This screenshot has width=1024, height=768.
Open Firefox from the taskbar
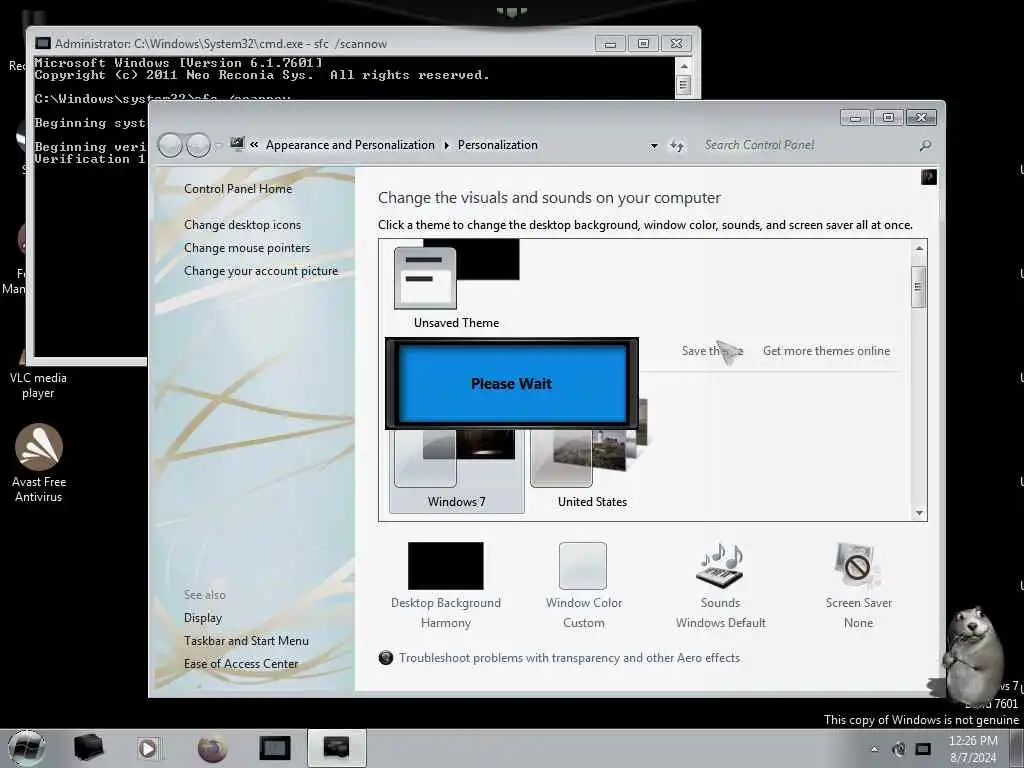212,748
